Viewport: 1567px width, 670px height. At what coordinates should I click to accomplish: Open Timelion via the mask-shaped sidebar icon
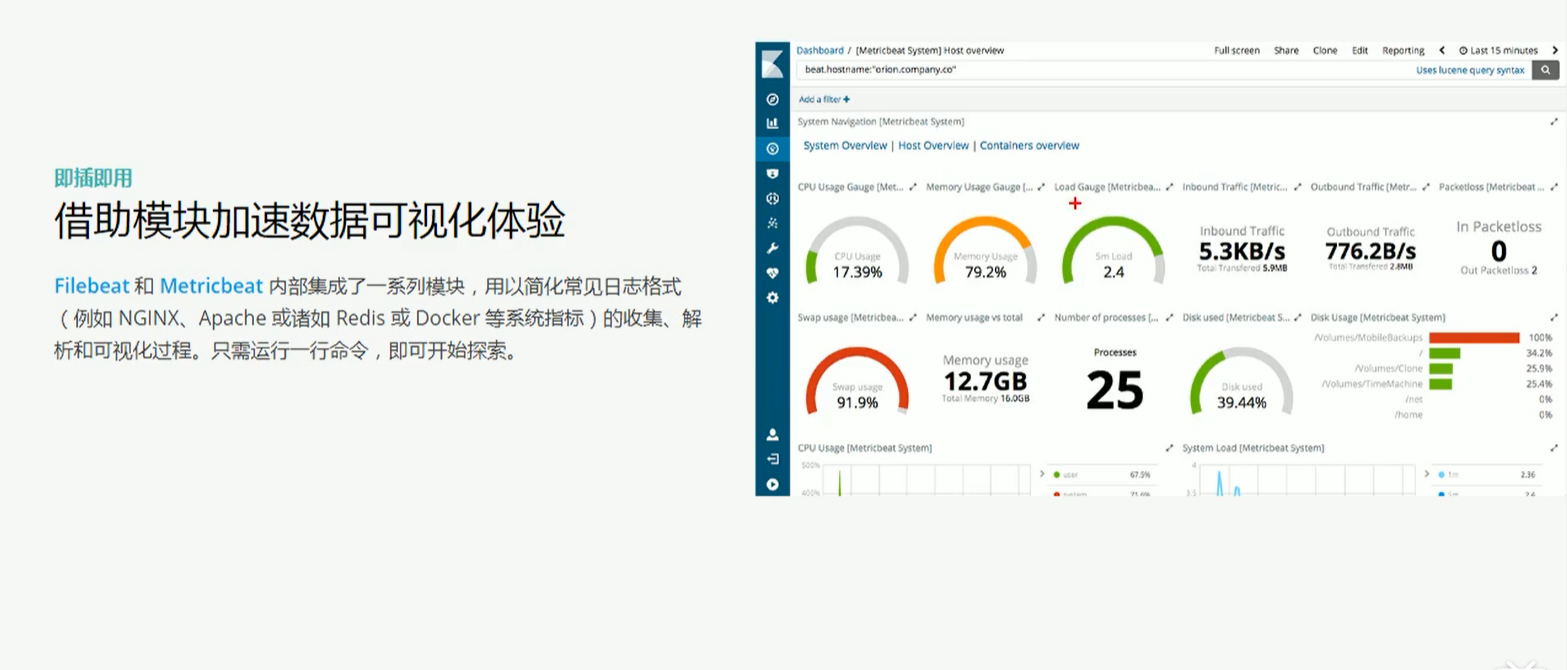(x=772, y=173)
